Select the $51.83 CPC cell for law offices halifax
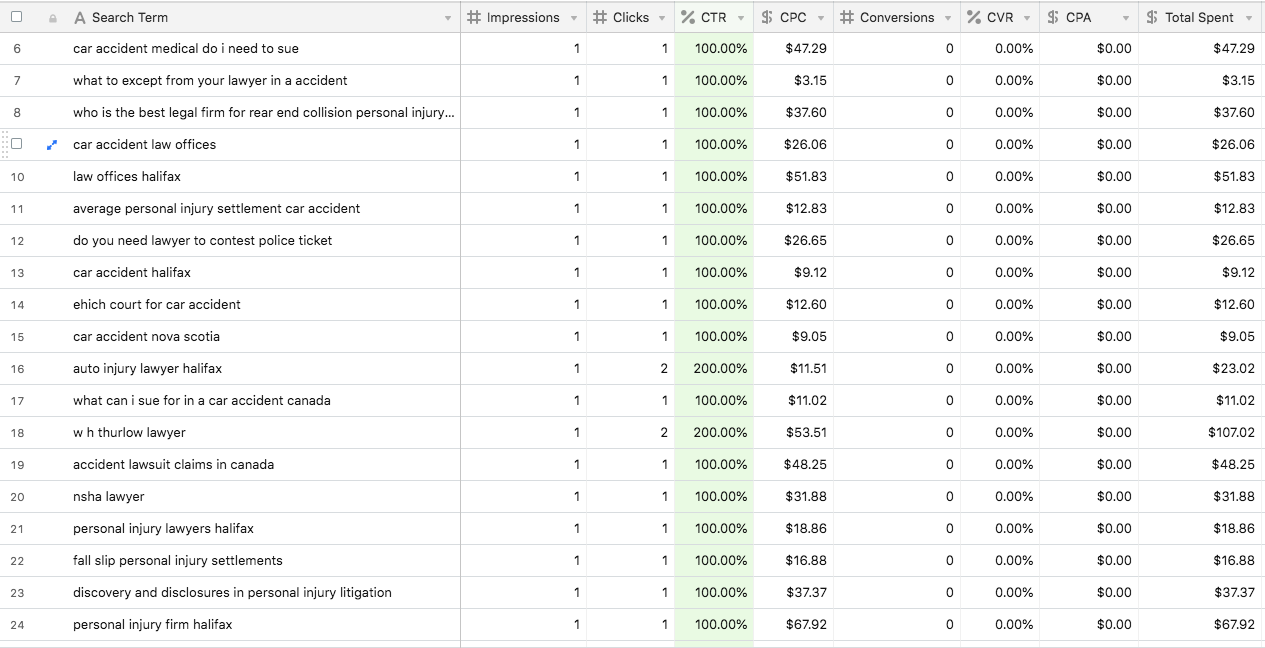Image resolution: width=1265 pixels, height=648 pixels. click(x=794, y=176)
